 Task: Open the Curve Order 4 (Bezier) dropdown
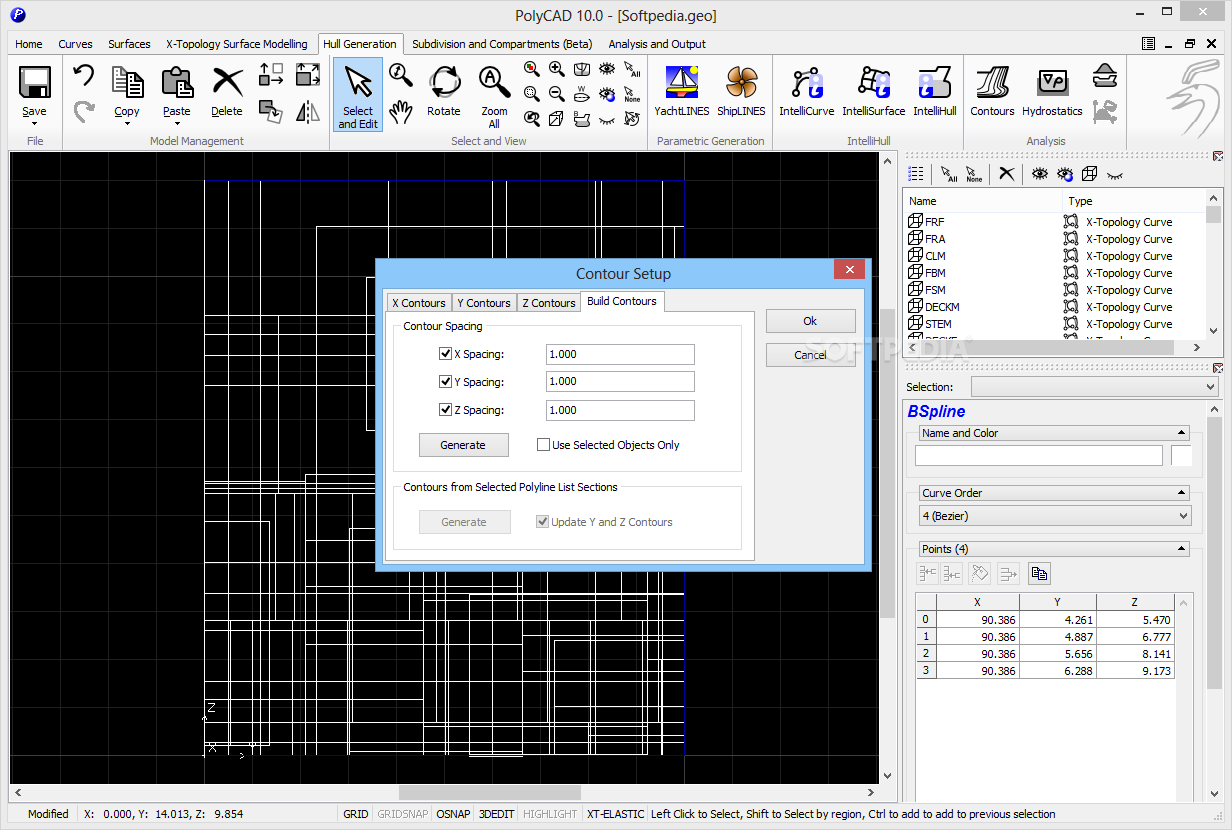(x=1055, y=516)
